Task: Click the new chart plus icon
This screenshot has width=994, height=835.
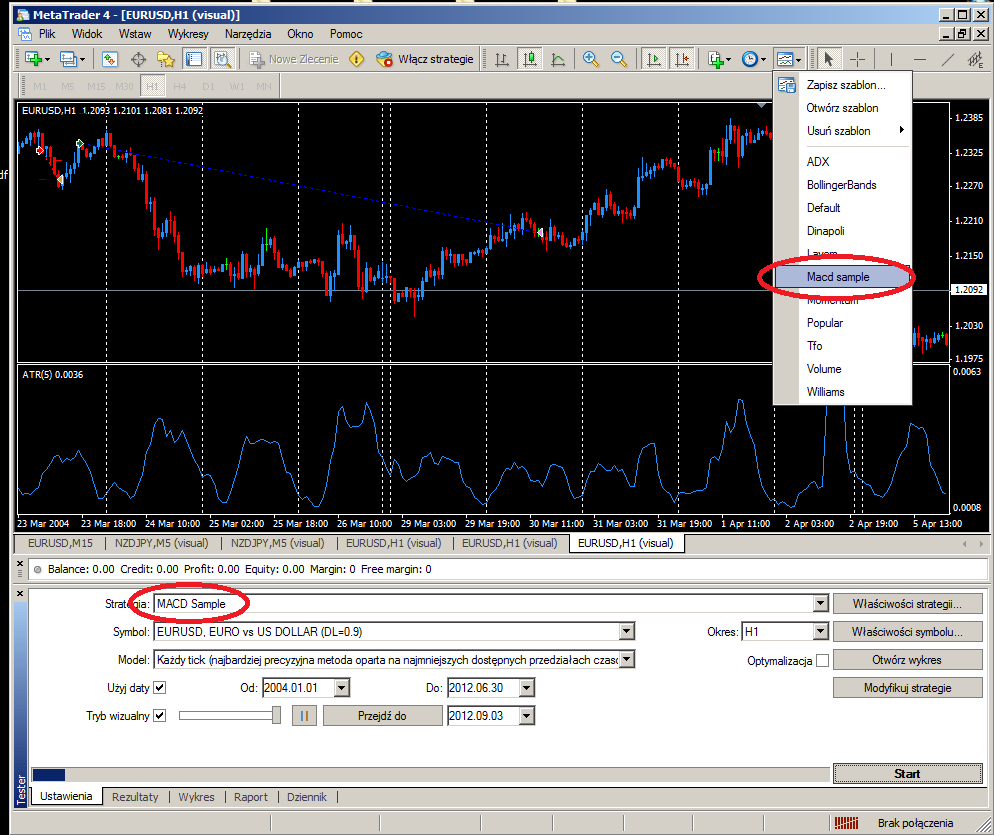Action: 33,59
